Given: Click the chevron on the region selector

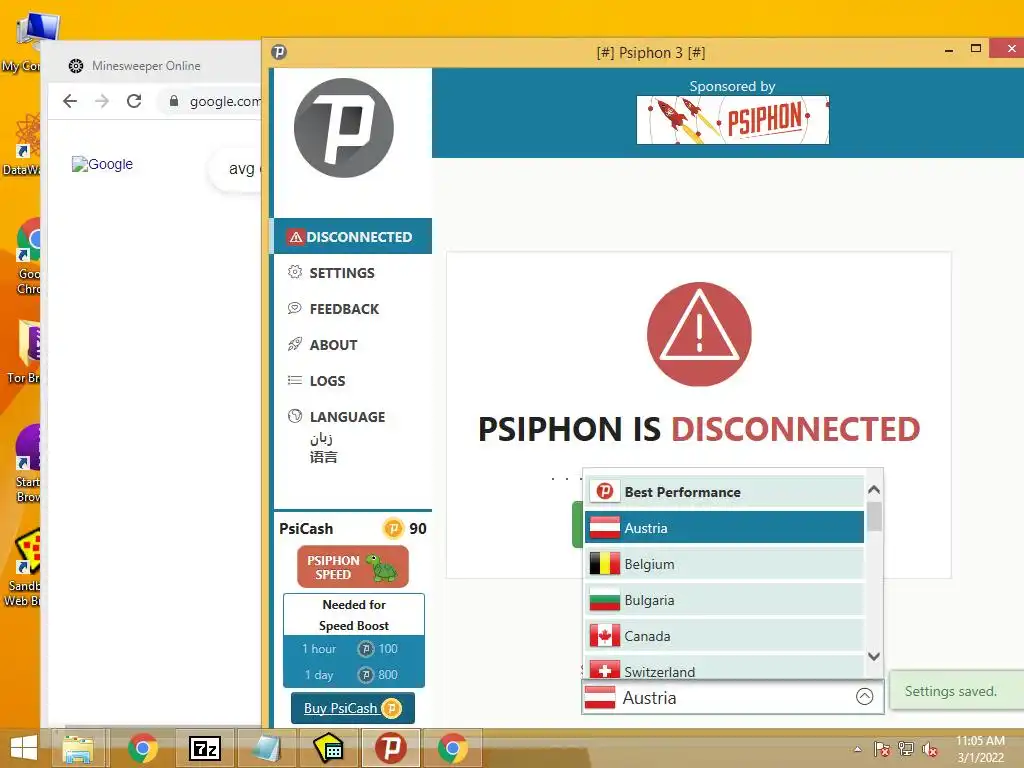Looking at the screenshot, I should coord(864,697).
